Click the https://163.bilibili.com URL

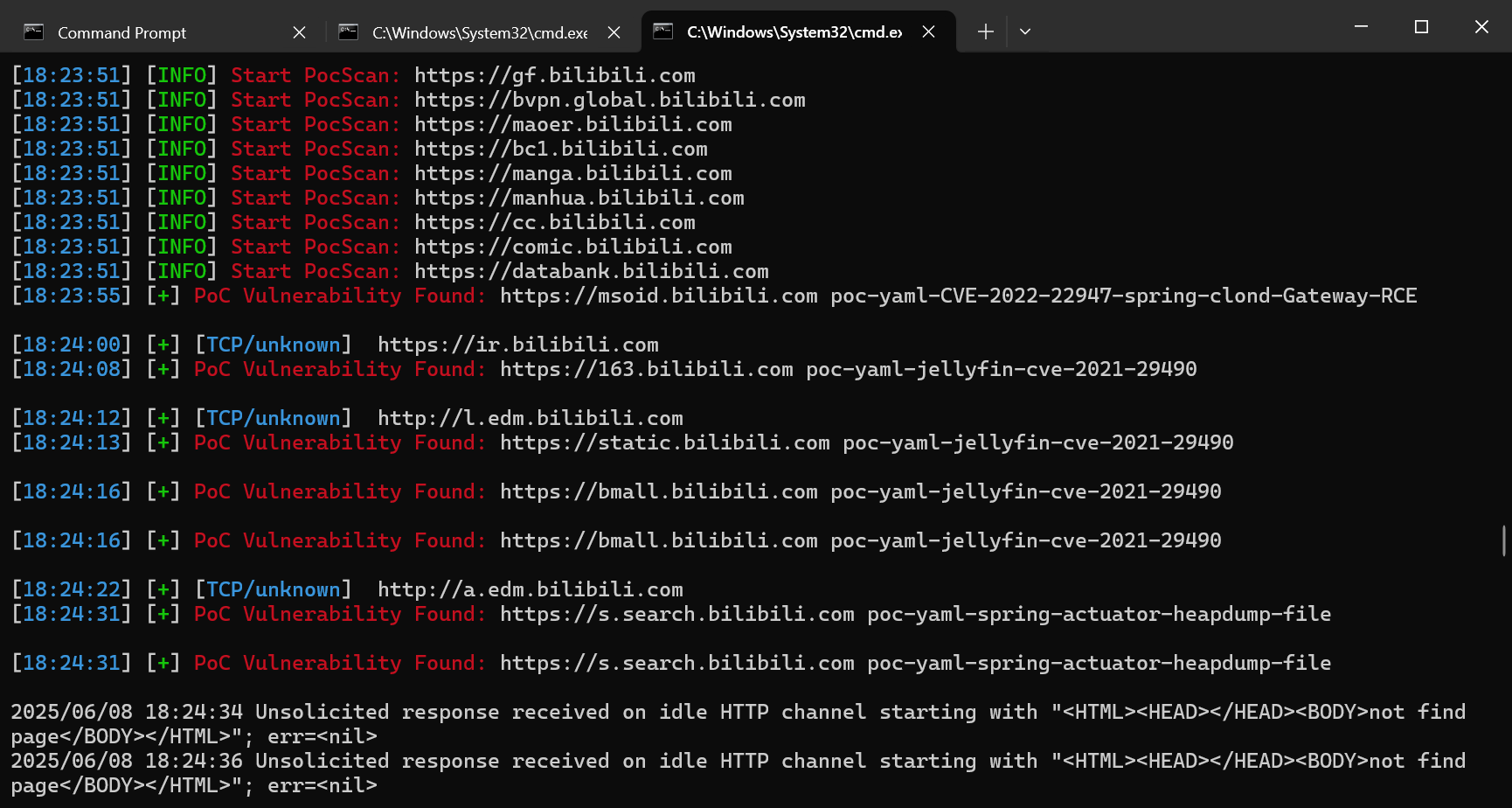646,369
